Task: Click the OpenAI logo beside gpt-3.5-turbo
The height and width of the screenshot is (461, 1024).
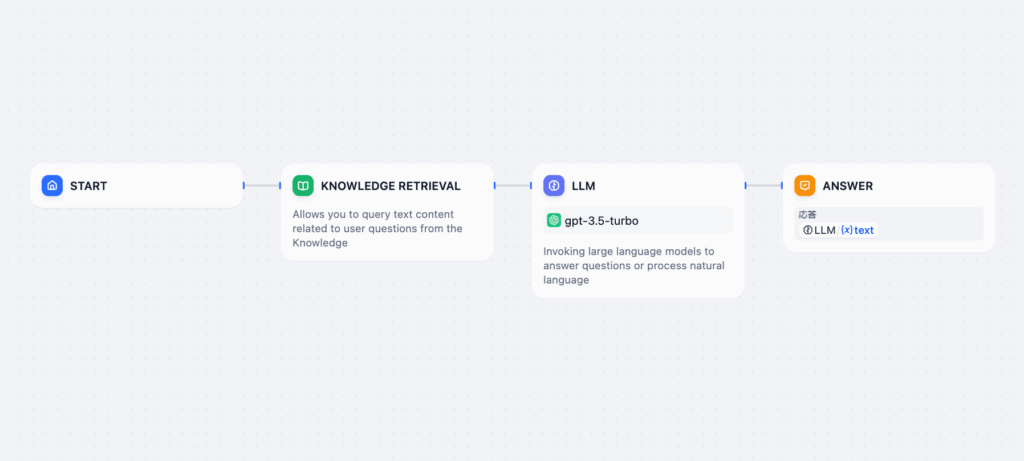Action: 554,221
